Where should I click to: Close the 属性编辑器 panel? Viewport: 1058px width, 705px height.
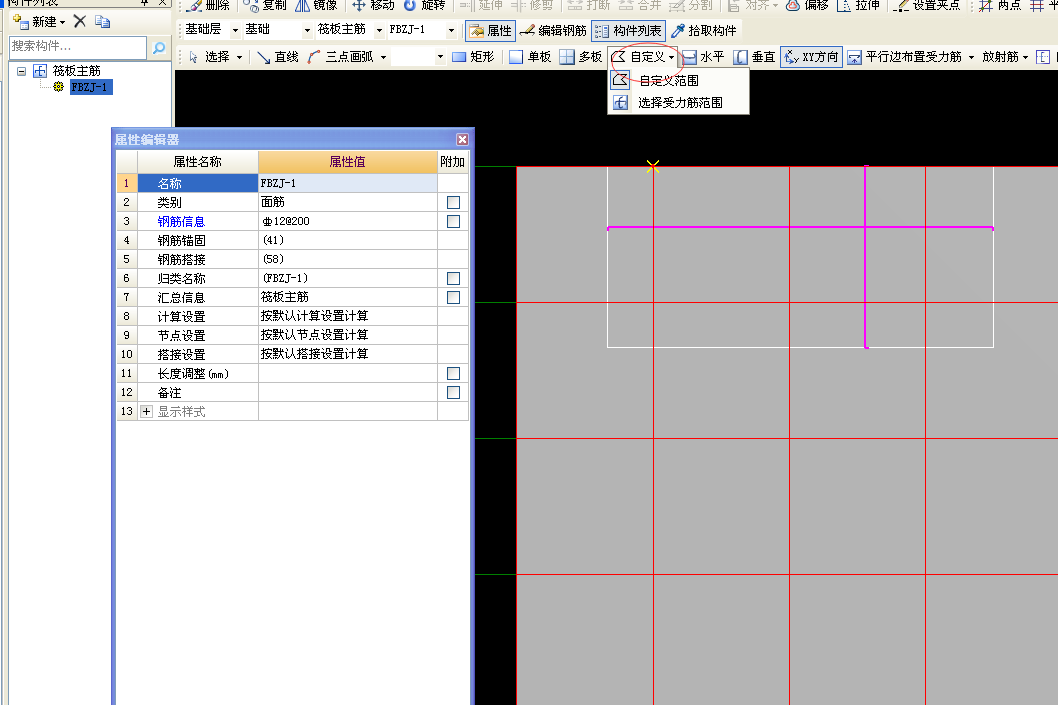tap(462, 139)
